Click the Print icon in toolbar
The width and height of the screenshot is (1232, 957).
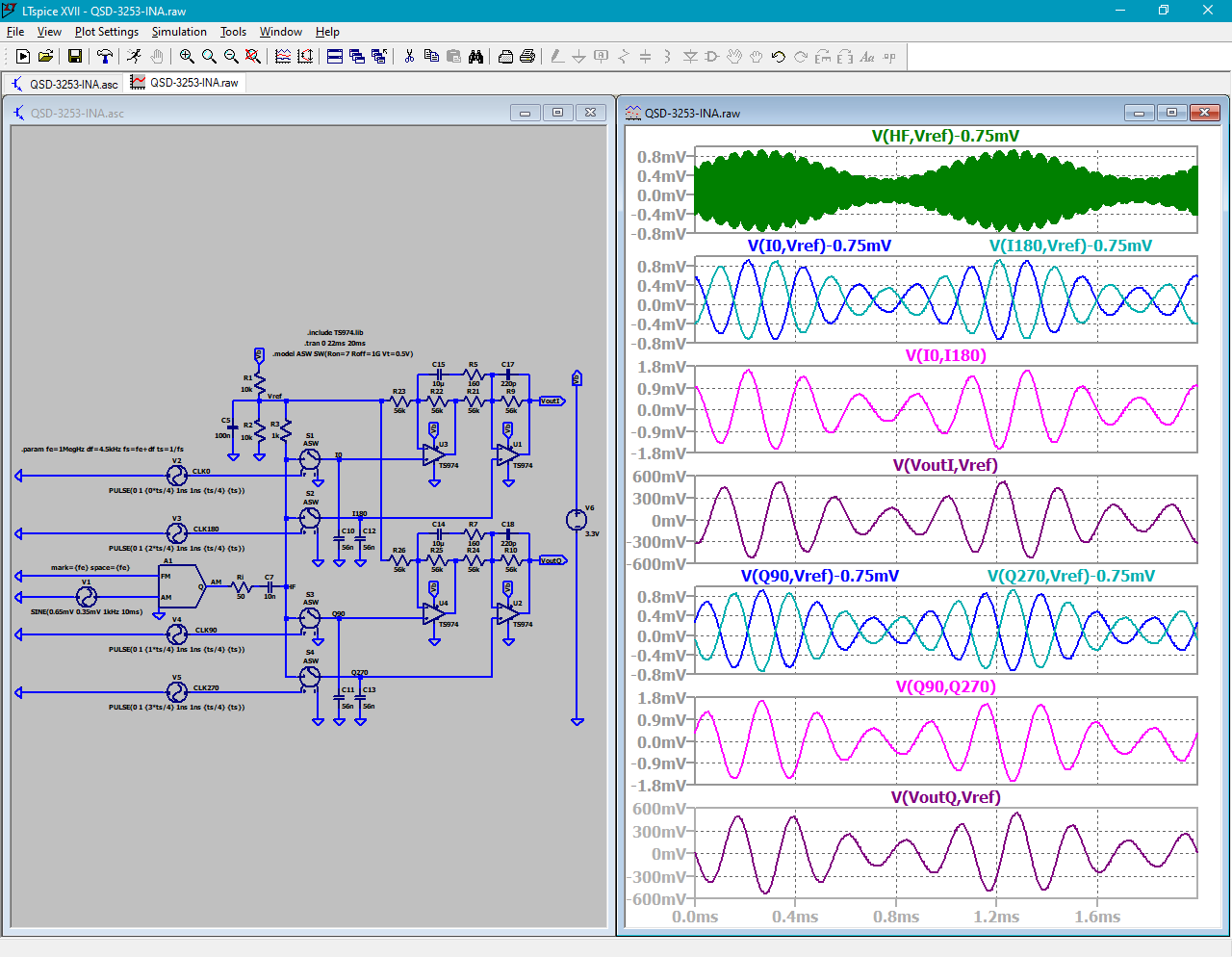tap(527, 57)
